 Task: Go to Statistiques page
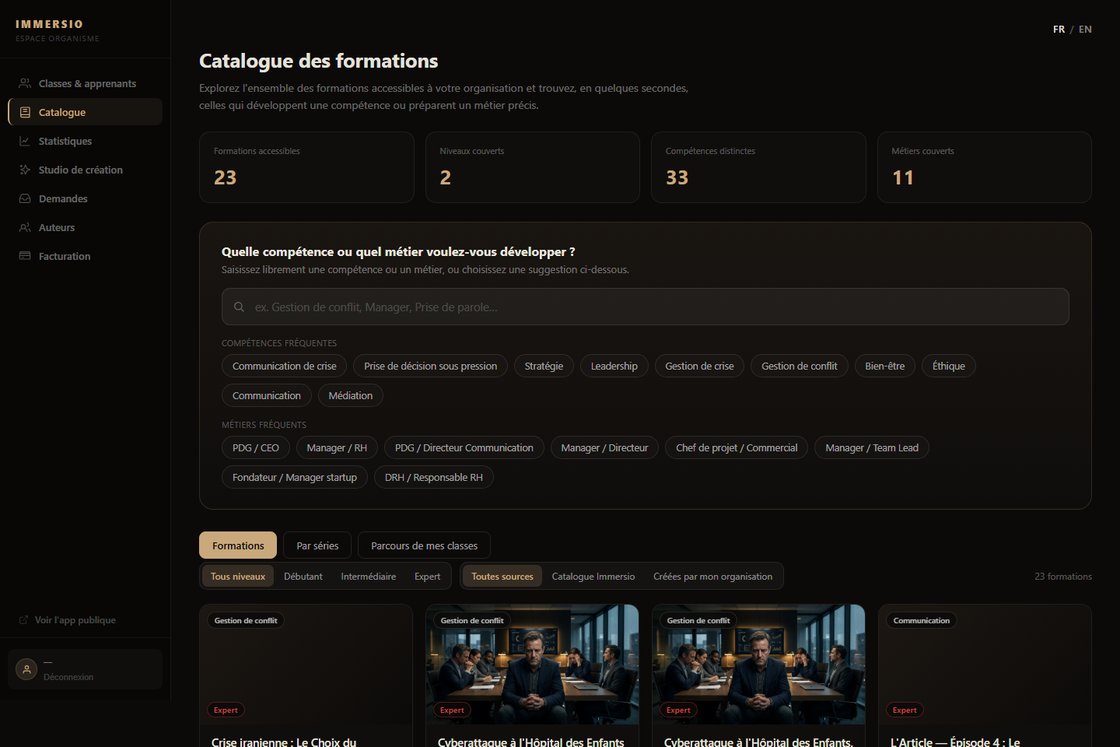click(x=85, y=141)
